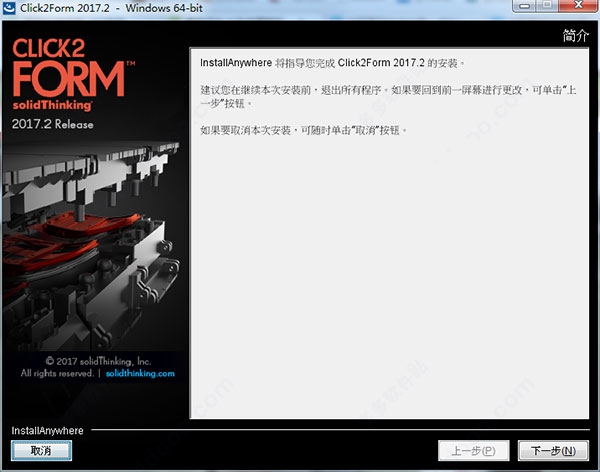Screen dimensions: 600x472
Task: Minimize the Click2Form installer window
Action: pyautogui.click(x=525, y=5)
